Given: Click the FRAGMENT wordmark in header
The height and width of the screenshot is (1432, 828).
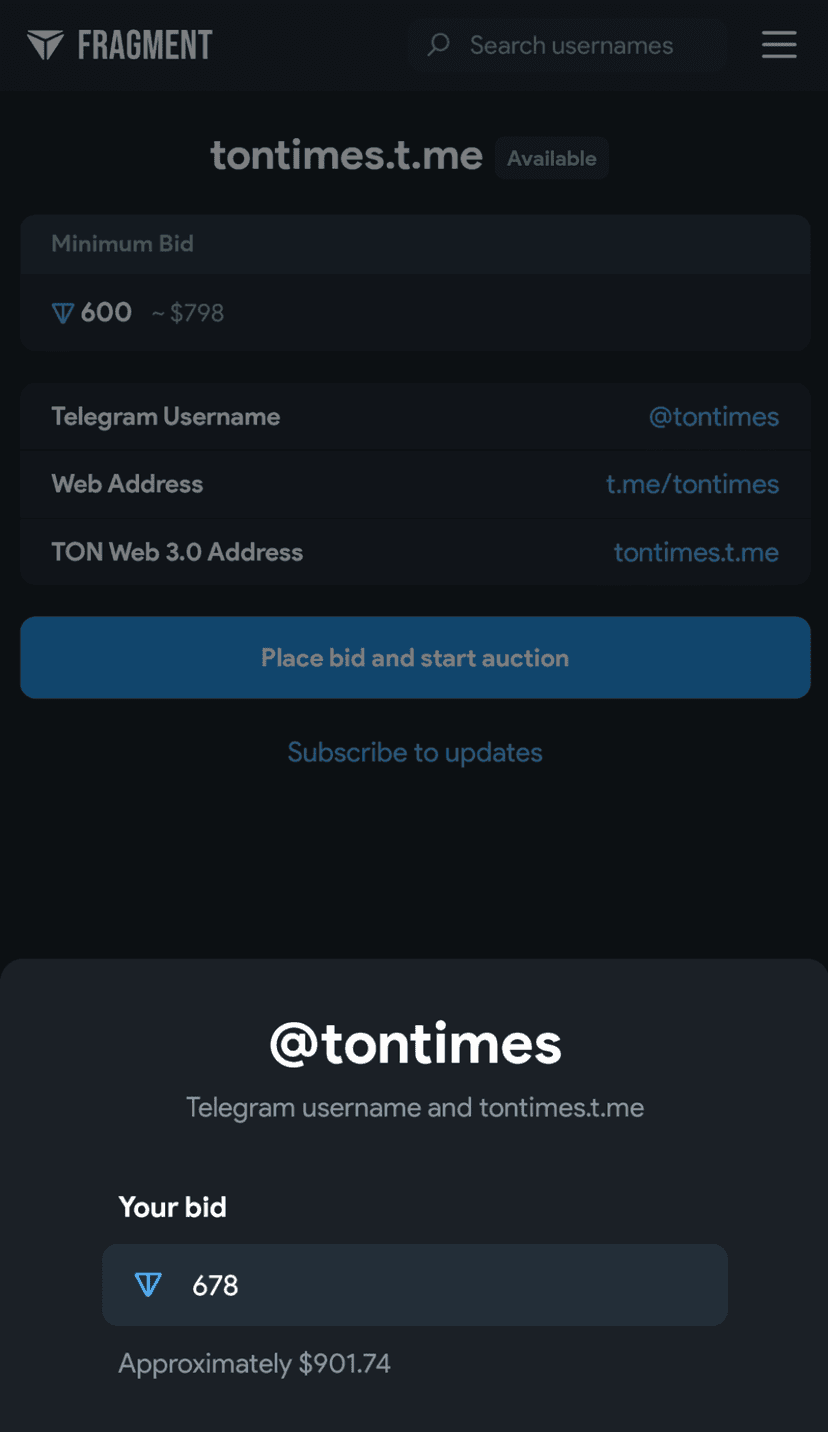Looking at the screenshot, I should (145, 45).
